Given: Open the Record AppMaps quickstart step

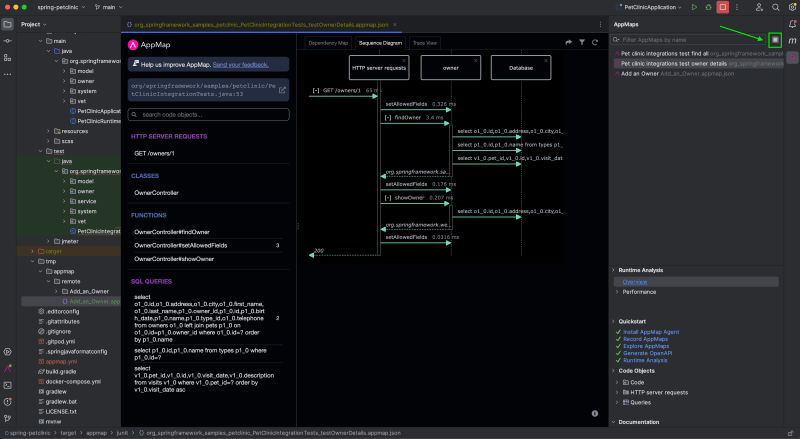Looking at the screenshot, I should [645, 339].
